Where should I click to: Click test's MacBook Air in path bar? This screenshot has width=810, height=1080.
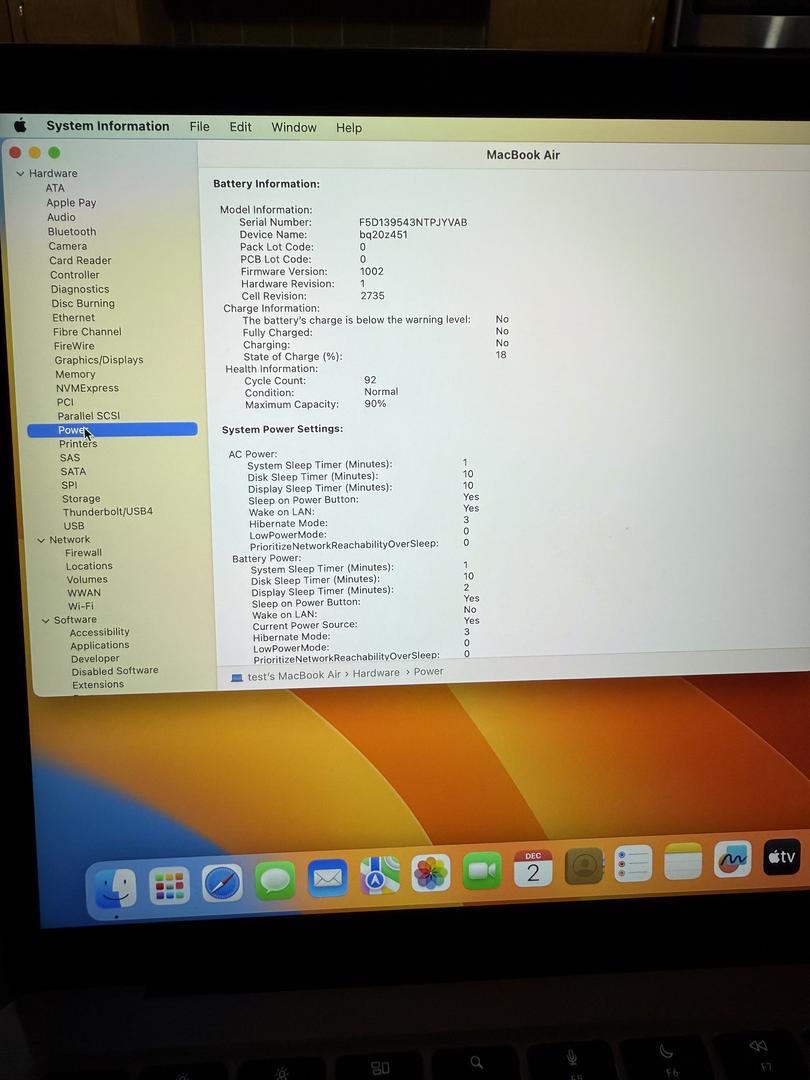coord(295,676)
